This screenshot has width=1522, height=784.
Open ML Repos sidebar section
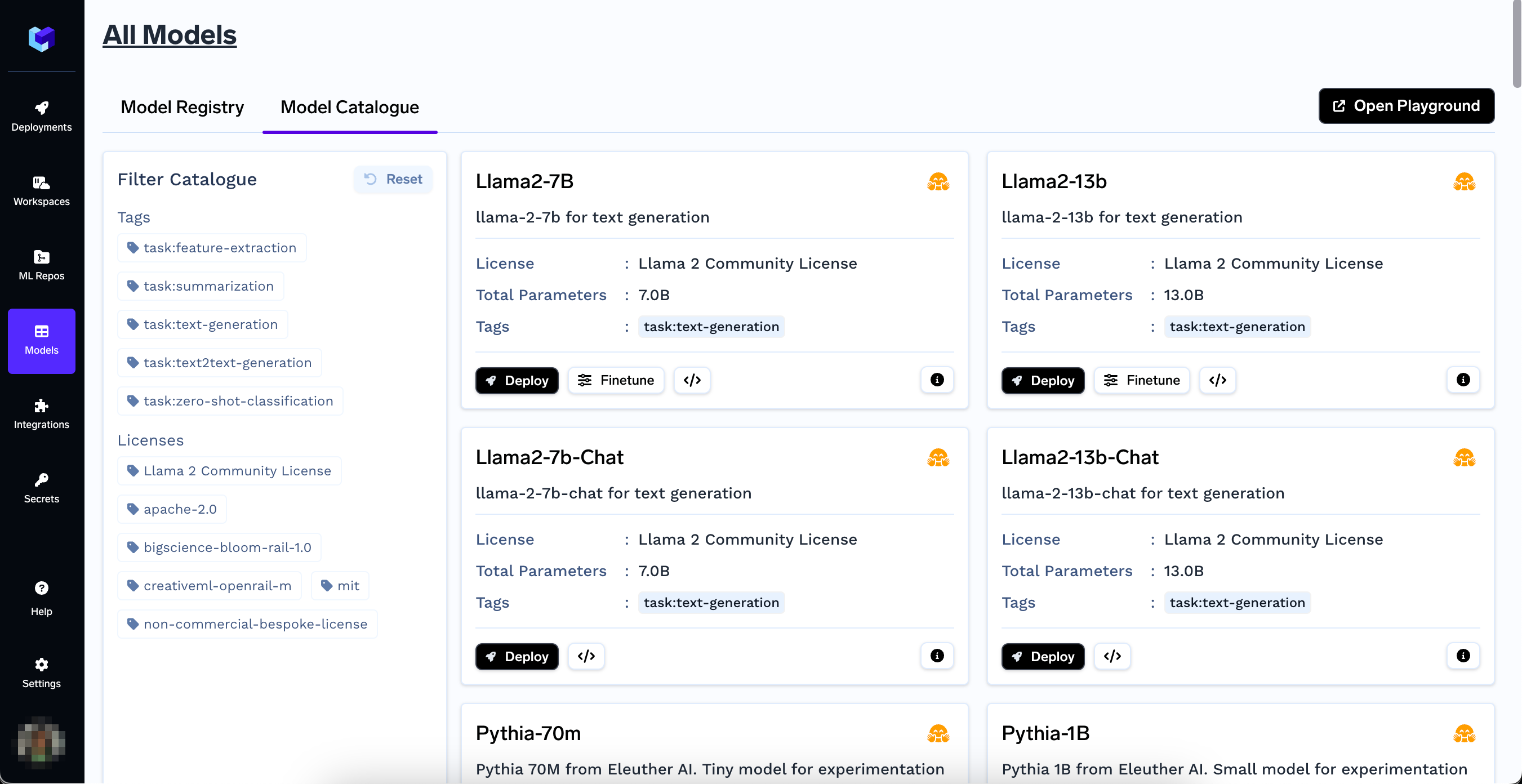[x=41, y=265]
